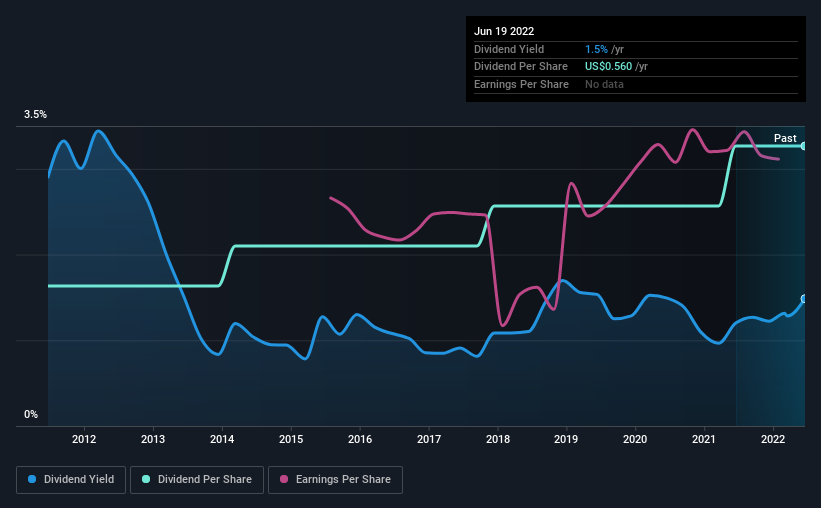The image size is (821, 508).
Task: Click the 3.5% y-axis label
Action: tap(35, 114)
